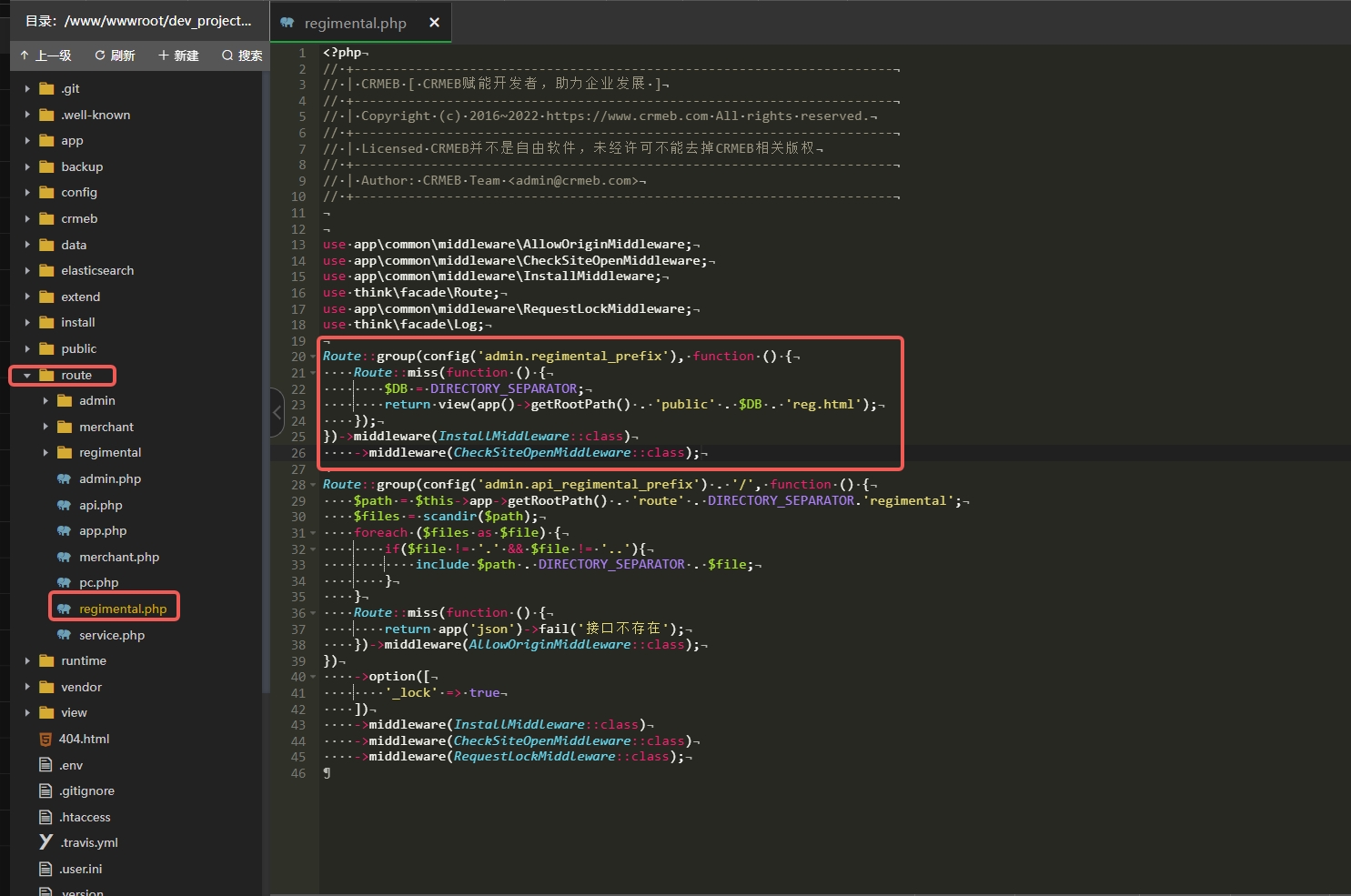Click the pc.php PHP file icon

coord(64,582)
